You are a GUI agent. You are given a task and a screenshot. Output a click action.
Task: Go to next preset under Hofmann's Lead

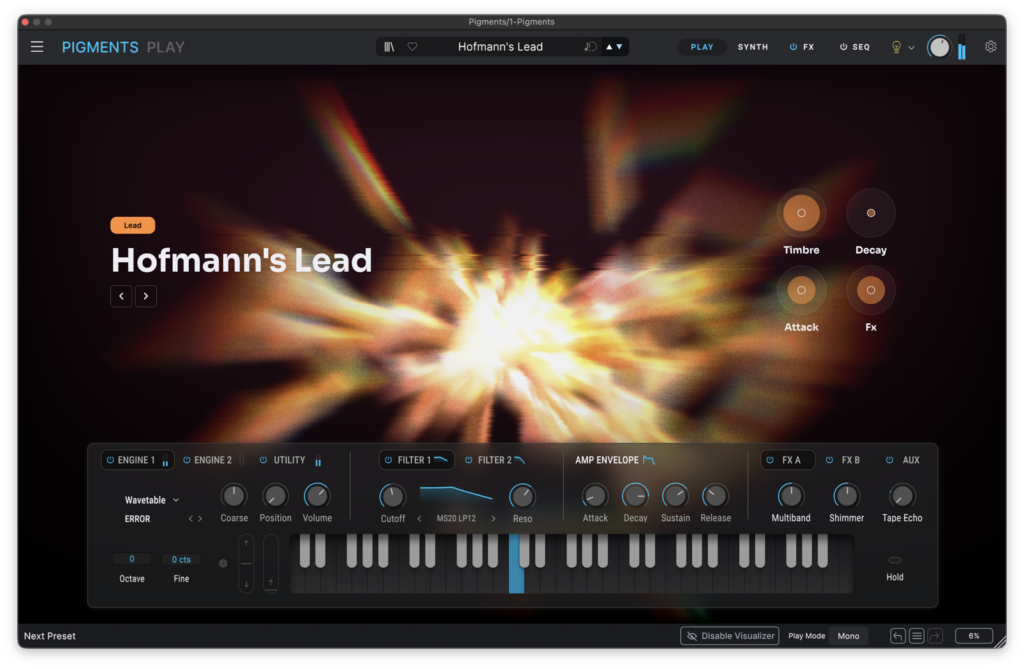point(146,296)
